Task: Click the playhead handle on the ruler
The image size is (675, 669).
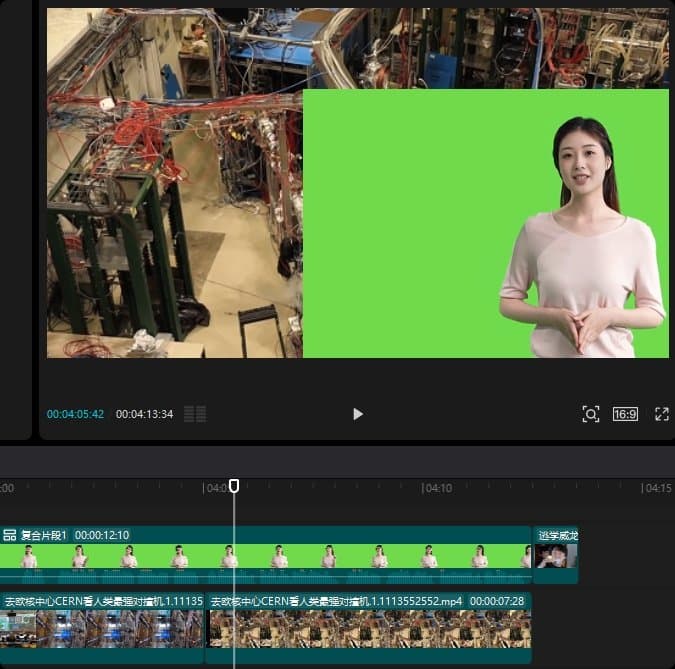Action: pyautogui.click(x=234, y=486)
